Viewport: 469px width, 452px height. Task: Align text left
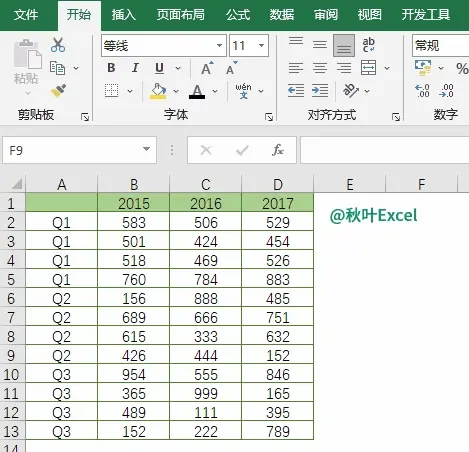pos(296,68)
